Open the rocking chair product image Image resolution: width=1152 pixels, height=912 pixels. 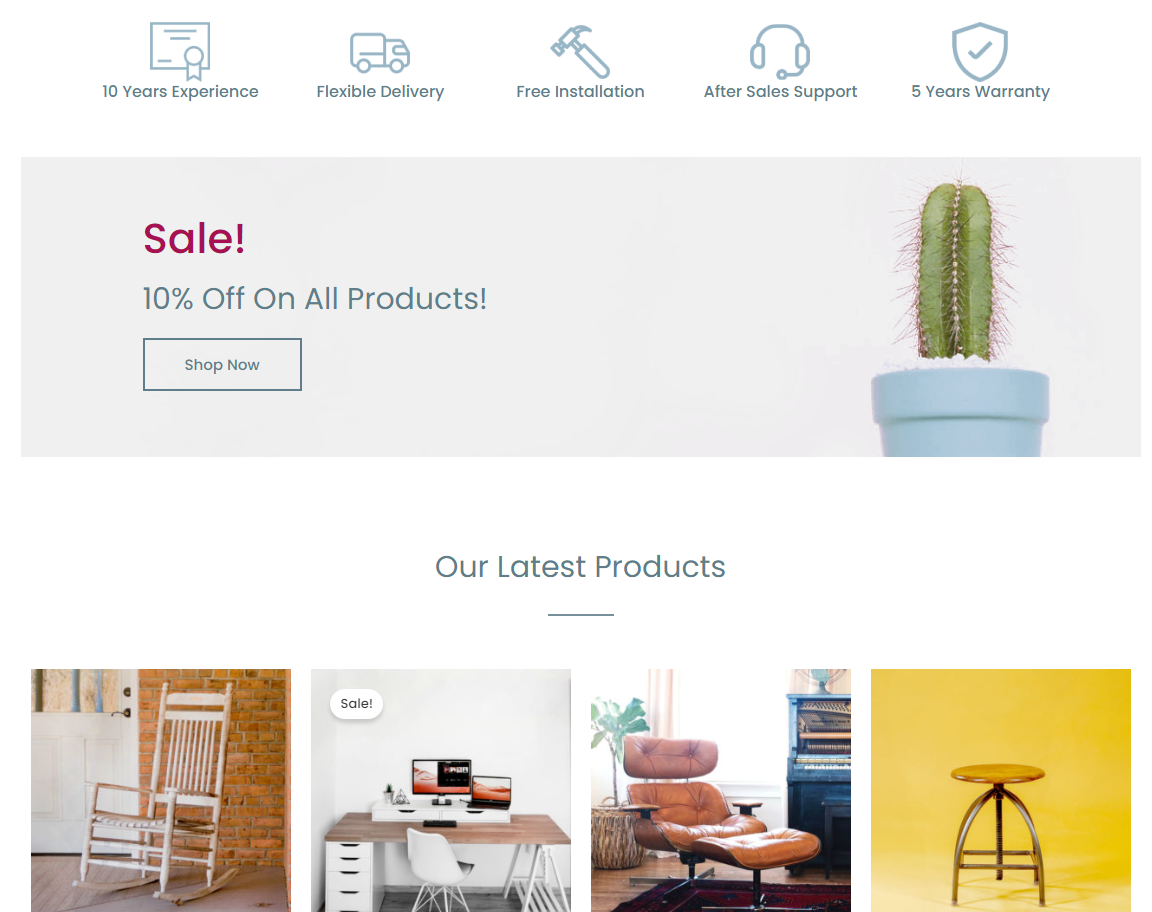click(161, 790)
